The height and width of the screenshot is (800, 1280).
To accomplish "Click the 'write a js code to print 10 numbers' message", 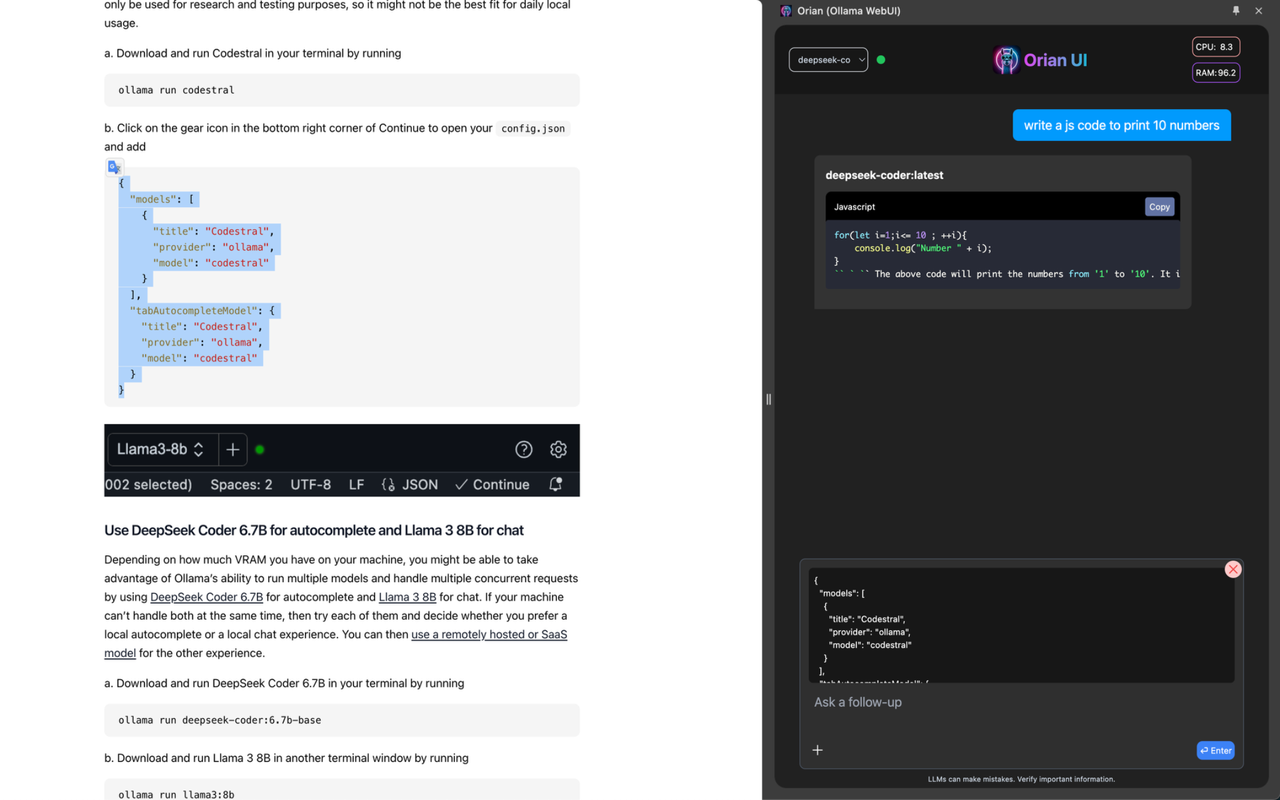I will 1121,125.
